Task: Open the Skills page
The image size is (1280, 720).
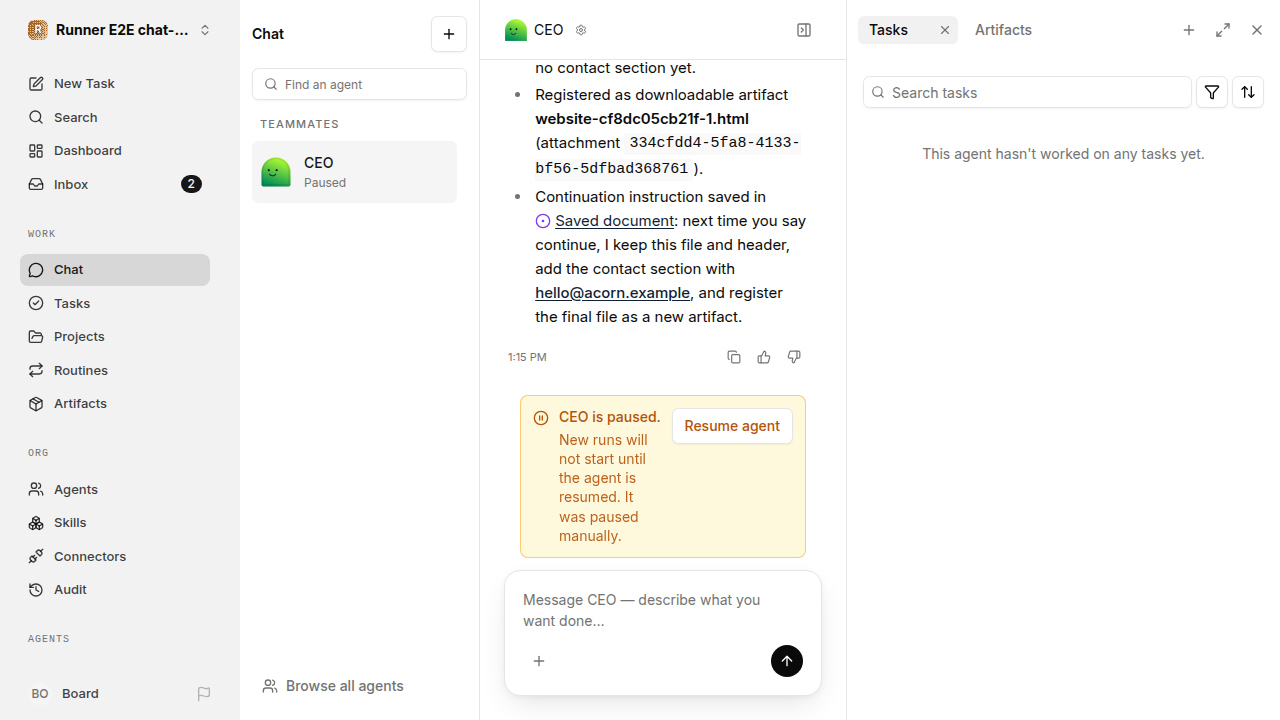Action: point(115,523)
